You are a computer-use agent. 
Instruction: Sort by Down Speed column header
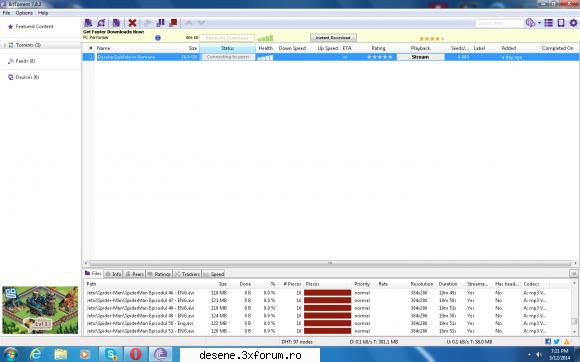tap(292, 48)
